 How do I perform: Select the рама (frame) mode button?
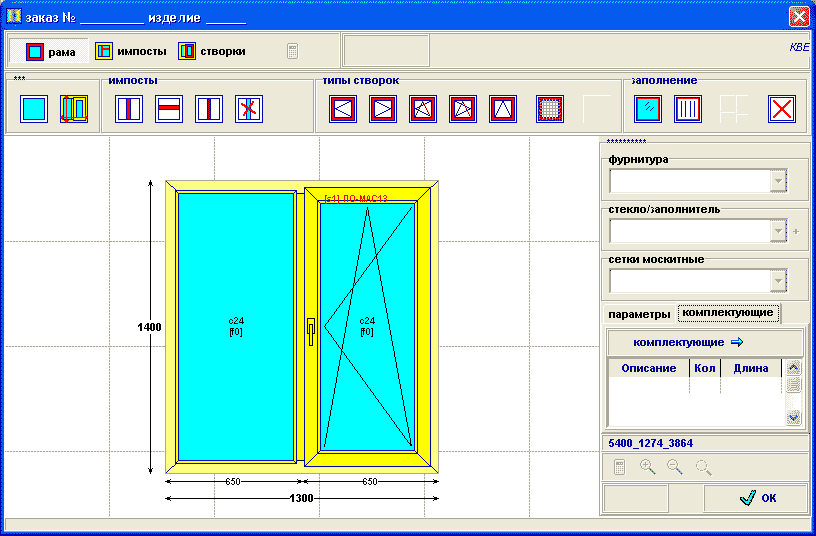tap(49, 52)
